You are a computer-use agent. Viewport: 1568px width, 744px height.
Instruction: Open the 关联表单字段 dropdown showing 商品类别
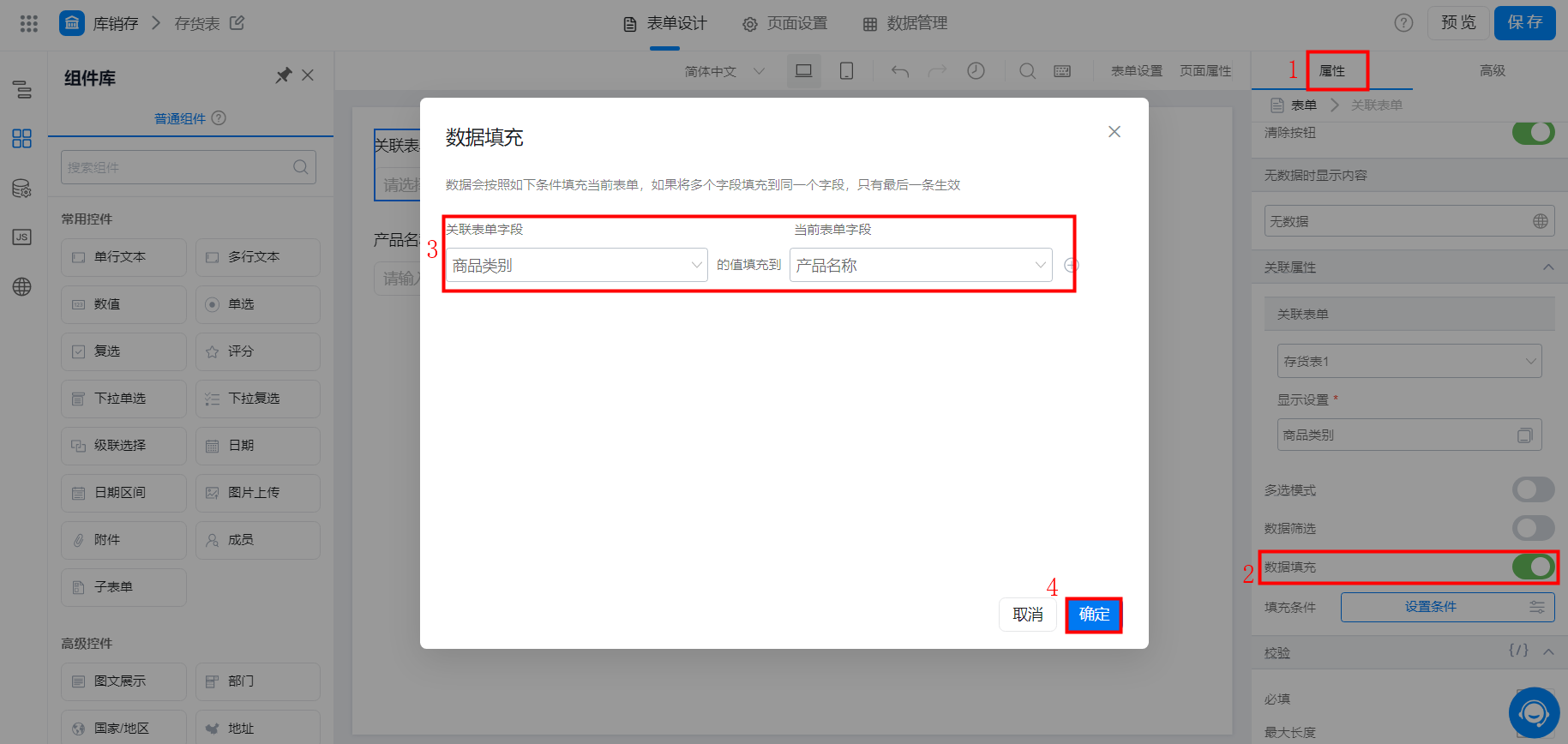(x=577, y=266)
